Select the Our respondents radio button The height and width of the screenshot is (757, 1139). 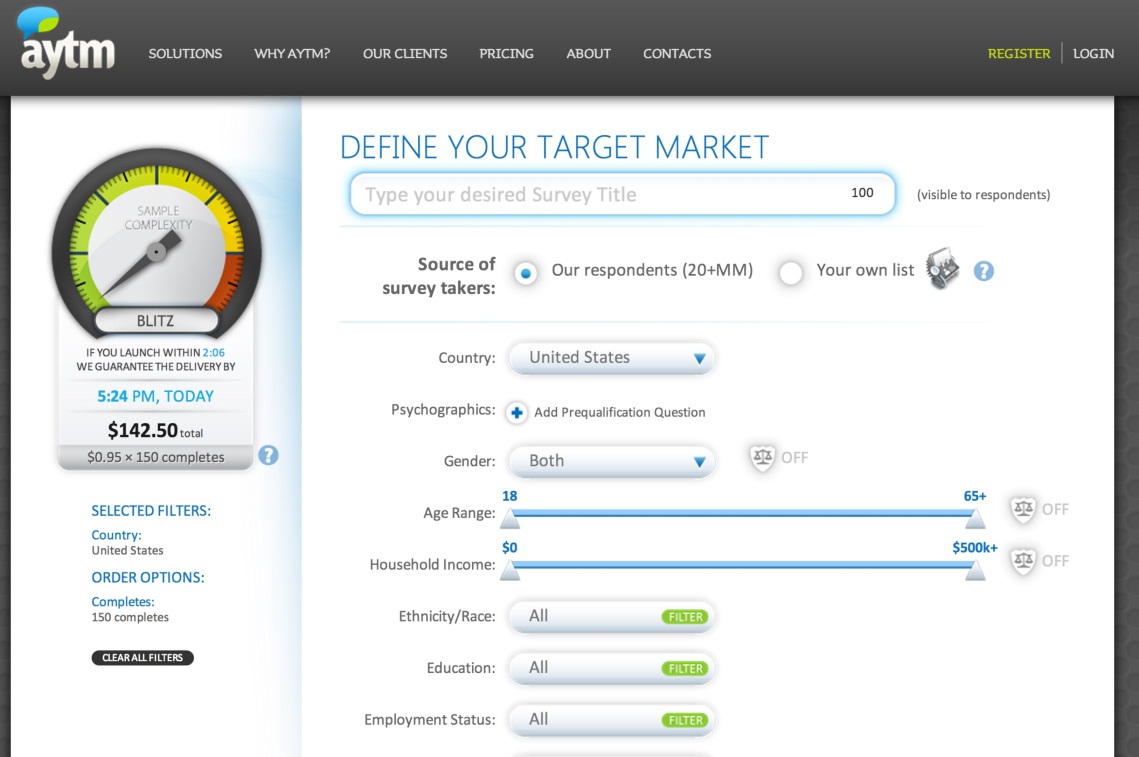526,272
